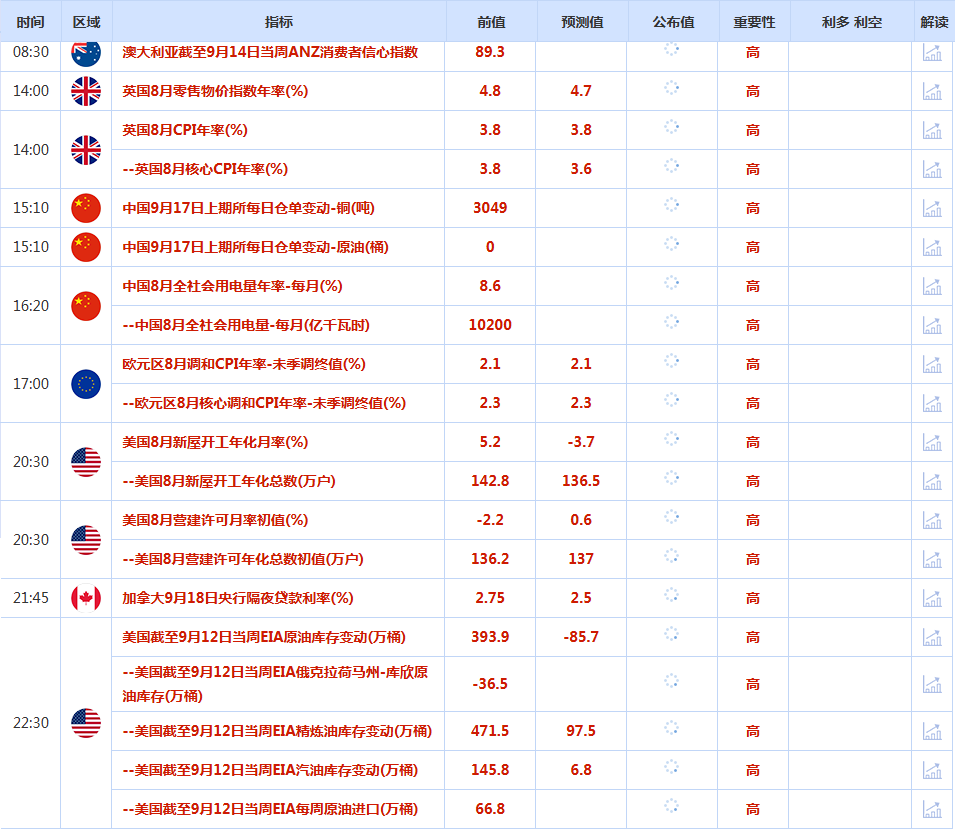Click the 解读 column header
Viewport: 955px width, 830px height.
pos(934,22)
